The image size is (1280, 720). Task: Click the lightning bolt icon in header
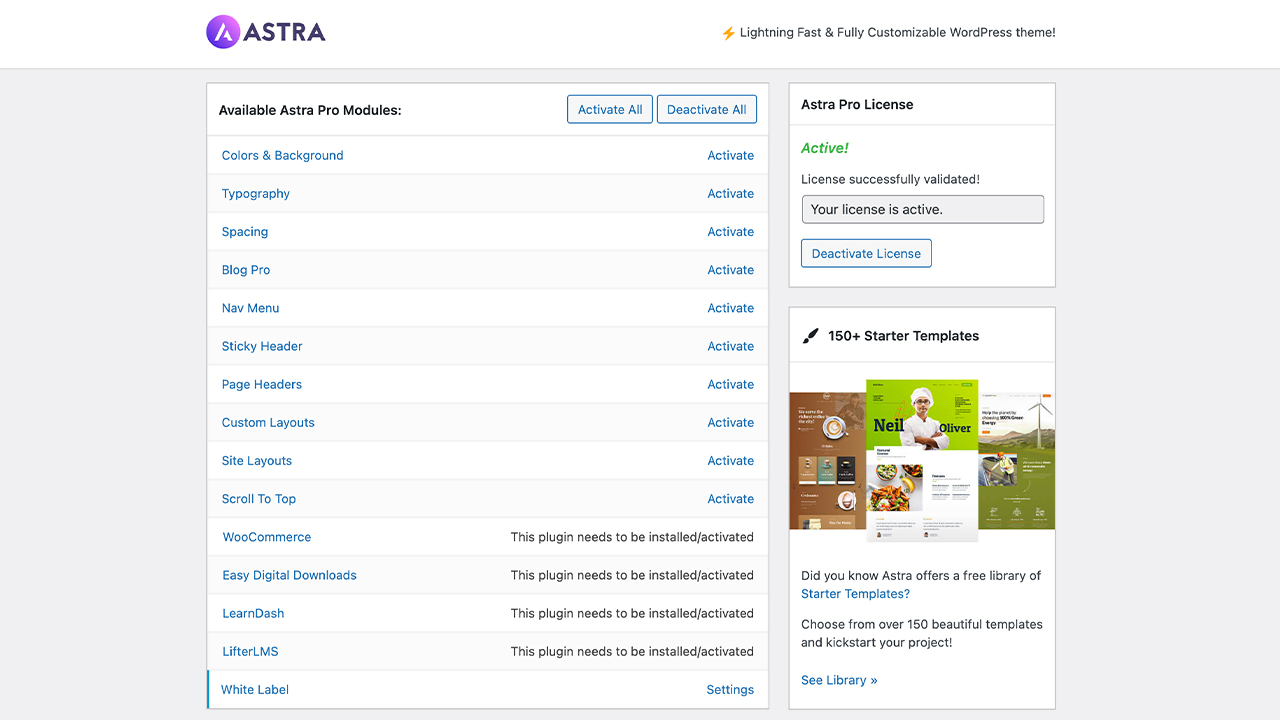tap(728, 33)
